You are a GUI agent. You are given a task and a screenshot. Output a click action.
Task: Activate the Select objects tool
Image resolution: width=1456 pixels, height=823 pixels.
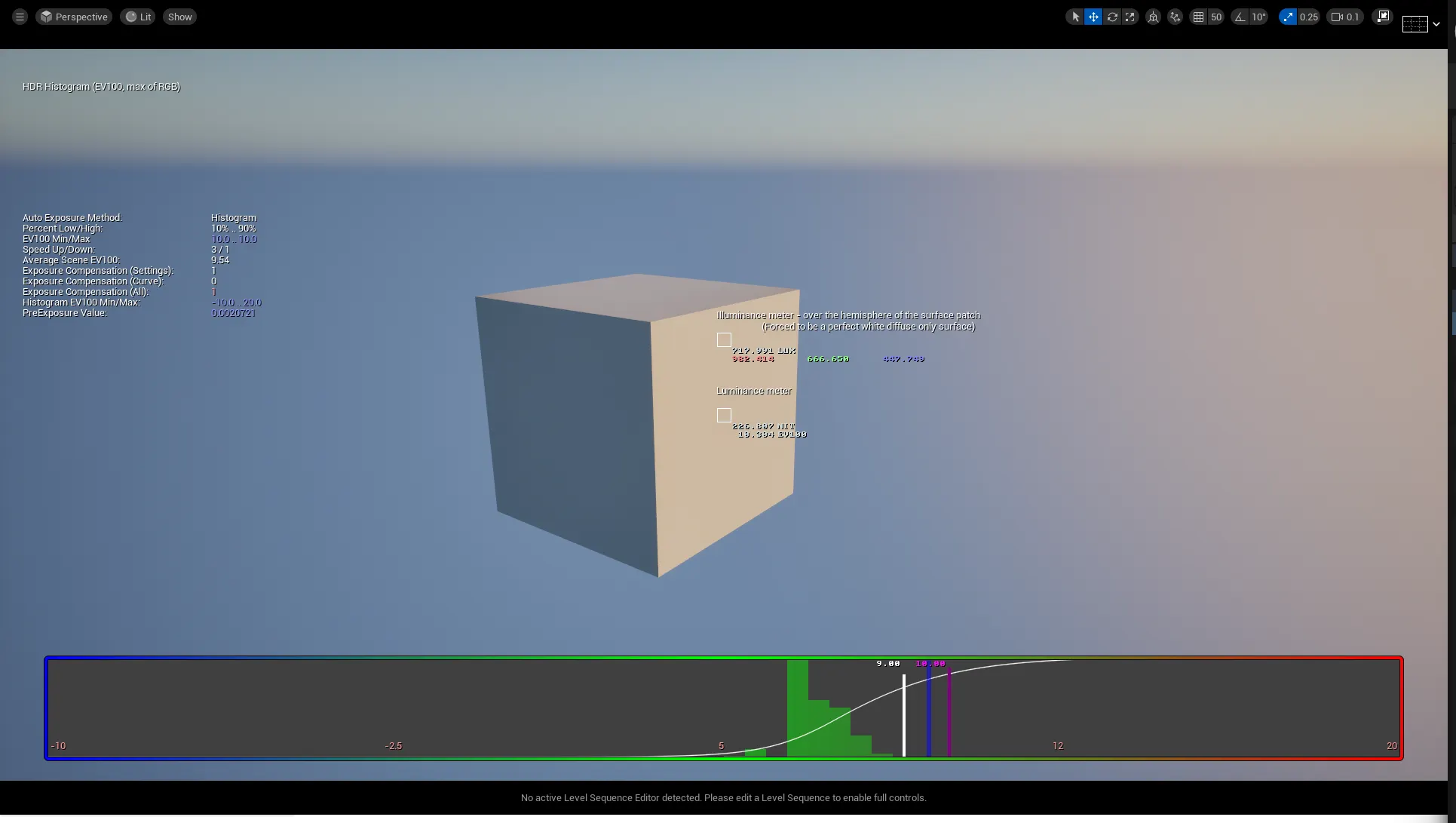pos(1075,17)
